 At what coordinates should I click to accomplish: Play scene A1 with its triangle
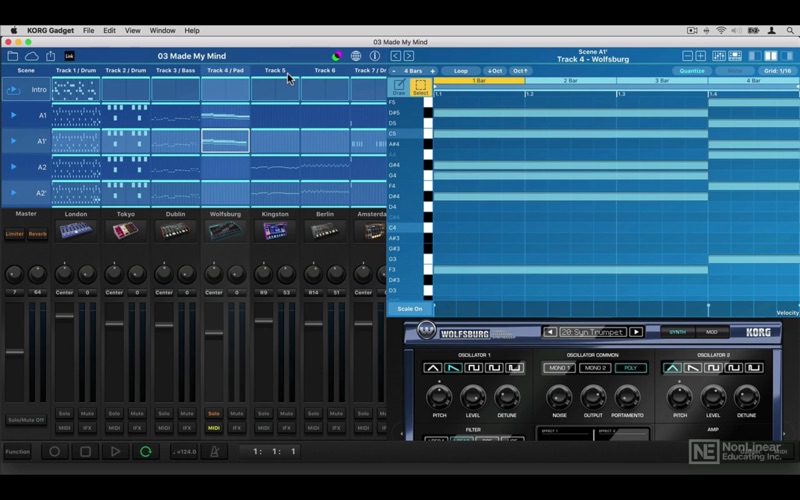pyautogui.click(x=14, y=115)
